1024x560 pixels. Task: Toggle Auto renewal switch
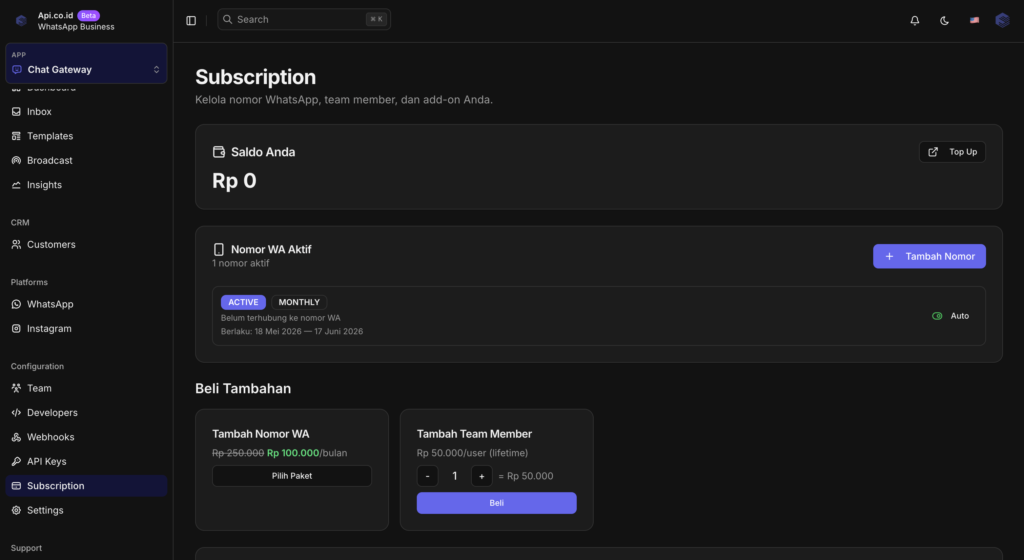(937, 316)
